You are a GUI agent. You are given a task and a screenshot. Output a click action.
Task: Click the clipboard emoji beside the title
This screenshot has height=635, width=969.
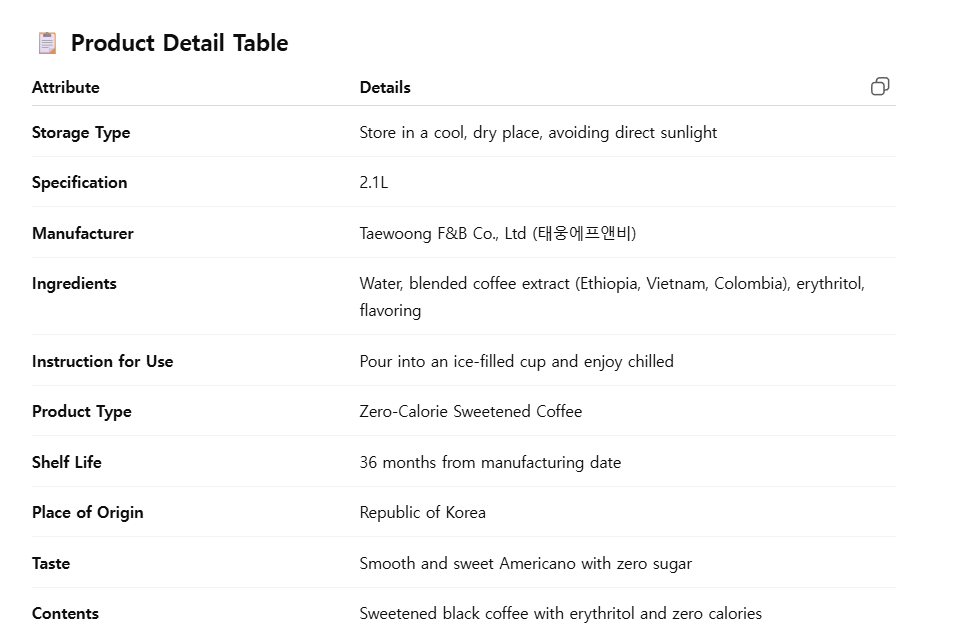tap(47, 43)
